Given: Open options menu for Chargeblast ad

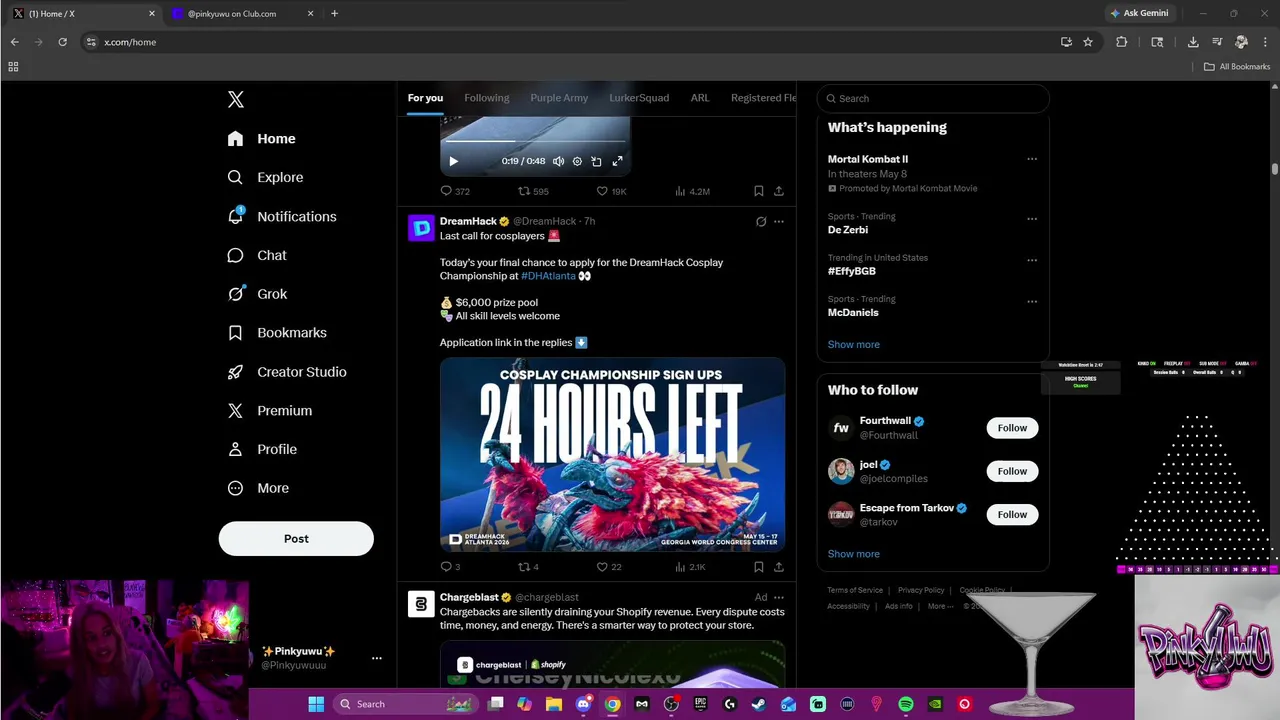Looking at the screenshot, I should click(779, 597).
